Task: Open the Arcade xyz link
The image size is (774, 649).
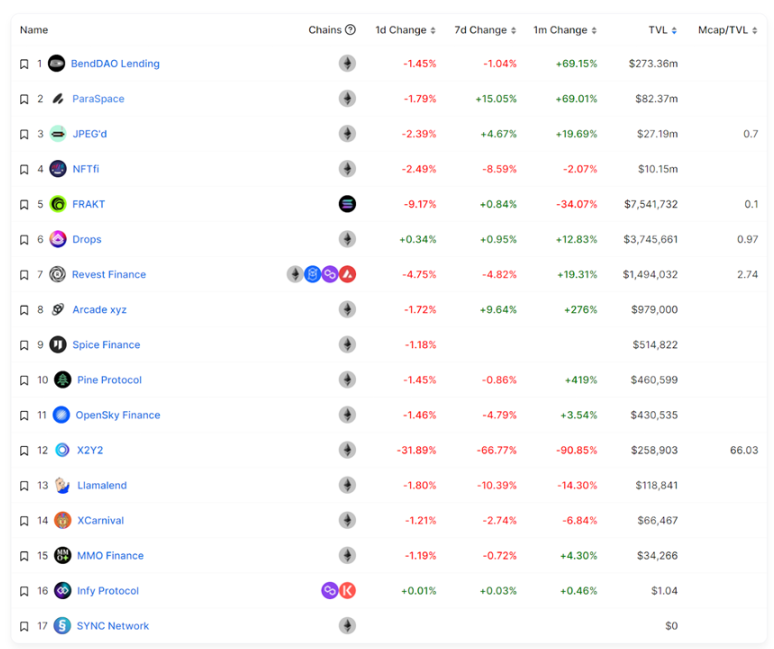Action: click(x=99, y=309)
